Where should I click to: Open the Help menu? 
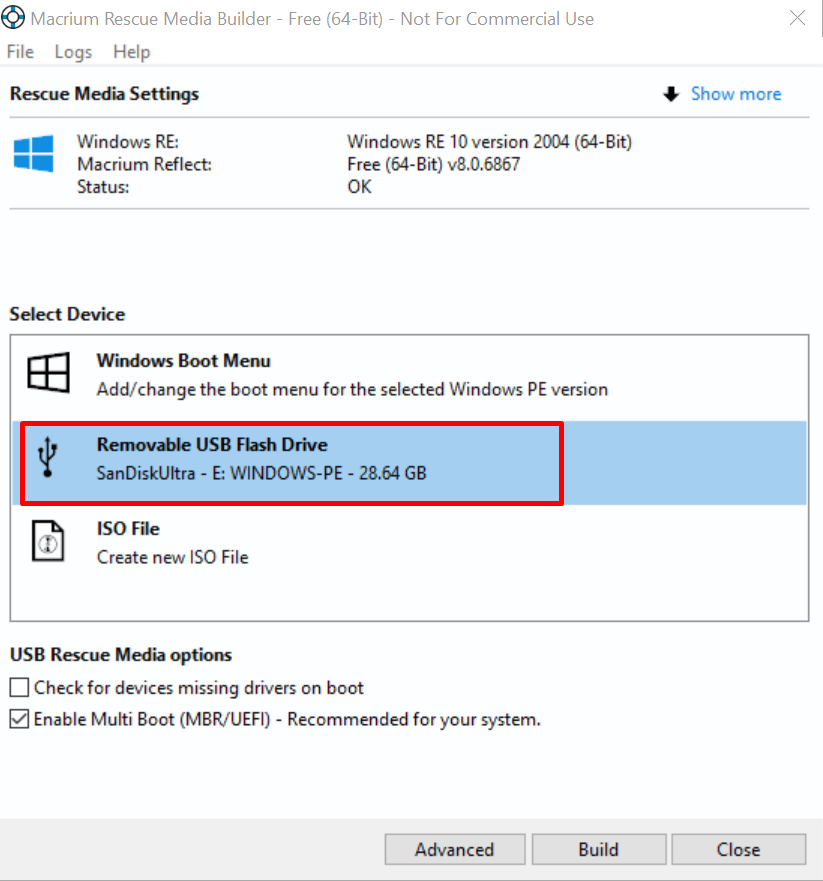(x=131, y=52)
